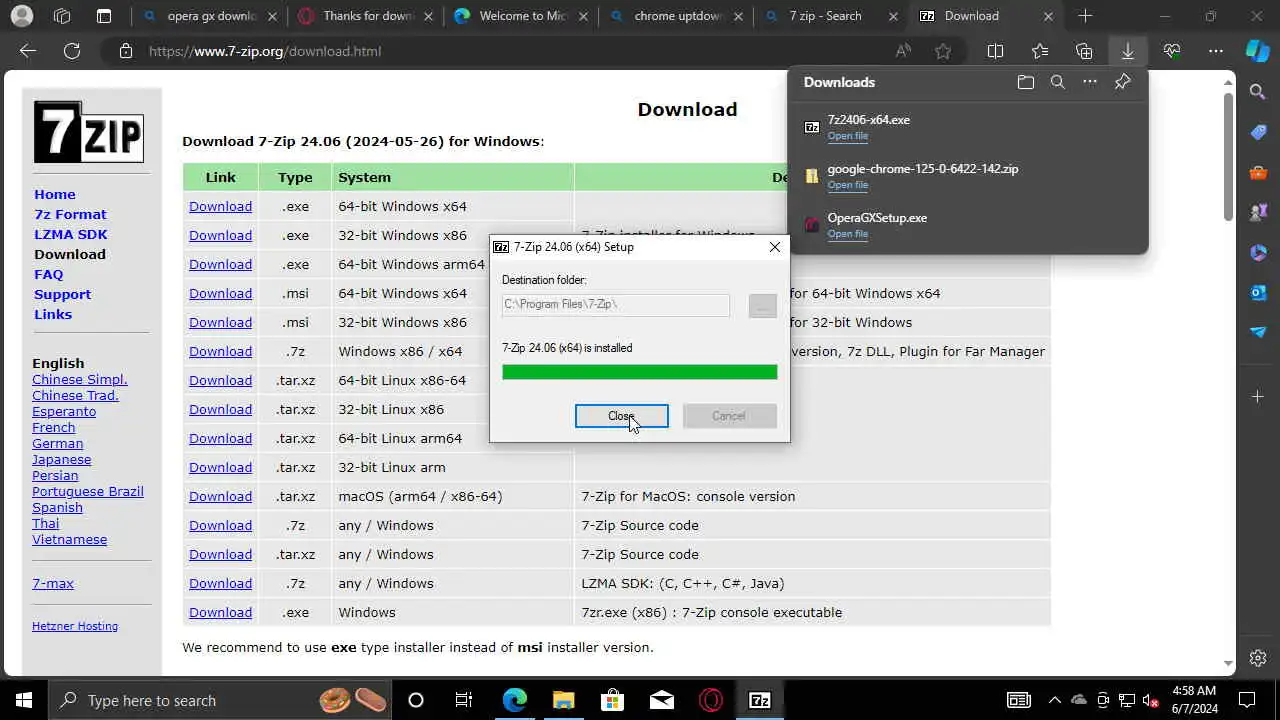Click the sidebar customize plus icon
Viewport: 1280px width, 720px height.
pos(1258,397)
